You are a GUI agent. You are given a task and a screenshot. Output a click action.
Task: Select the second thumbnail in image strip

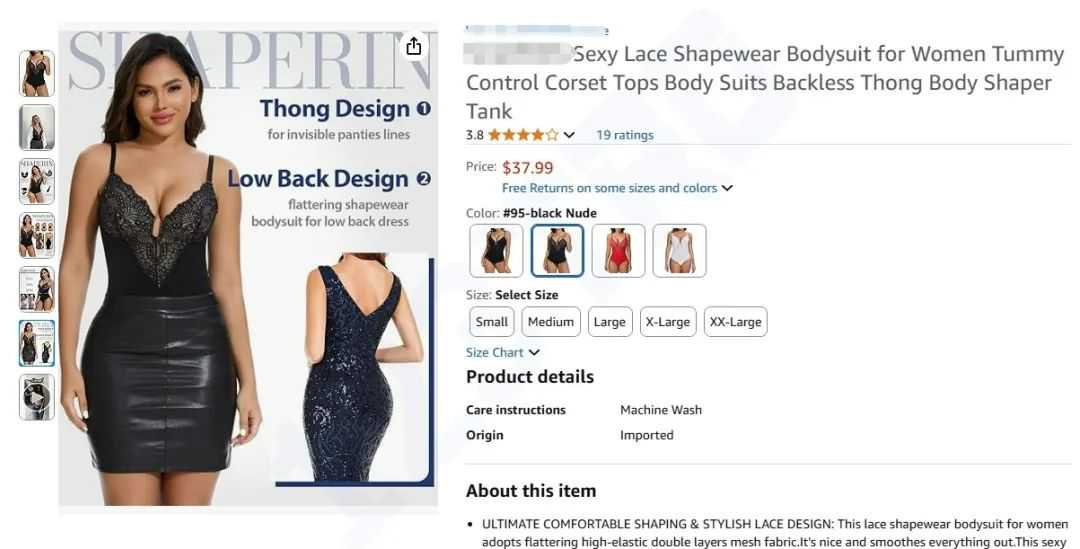(37, 127)
